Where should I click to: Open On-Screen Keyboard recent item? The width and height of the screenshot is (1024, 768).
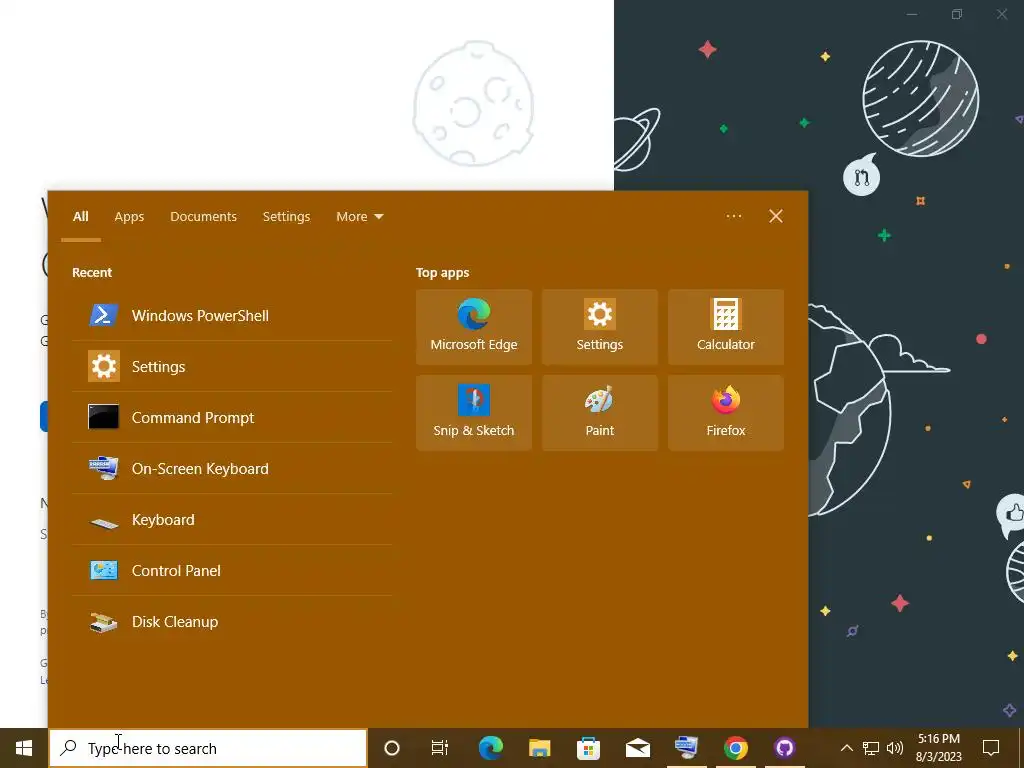(x=232, y=468)
